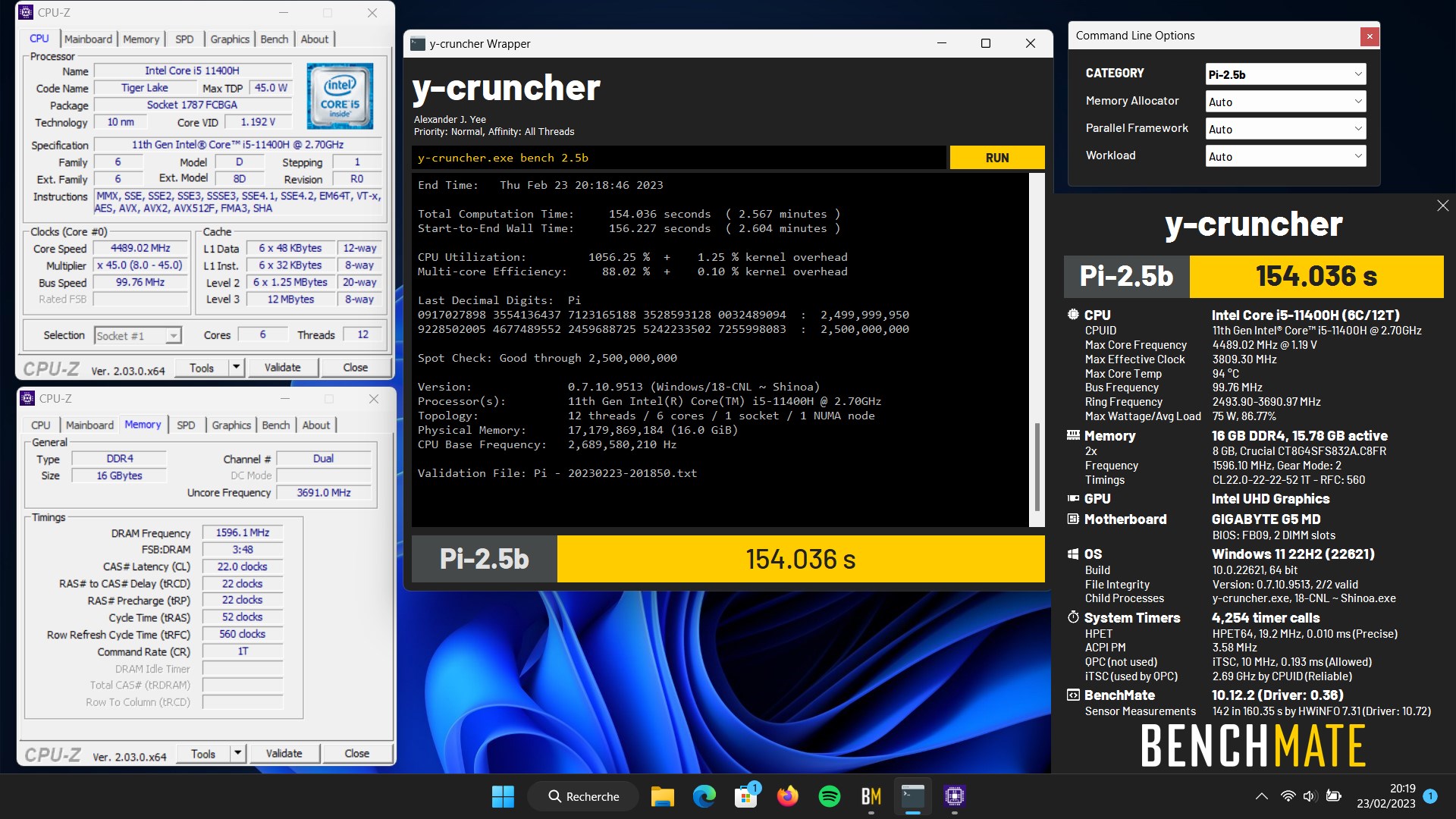Screen dimensions: 1456x819
Task: Click the taskbar Recherche search box
Action: tap(584, 796)
